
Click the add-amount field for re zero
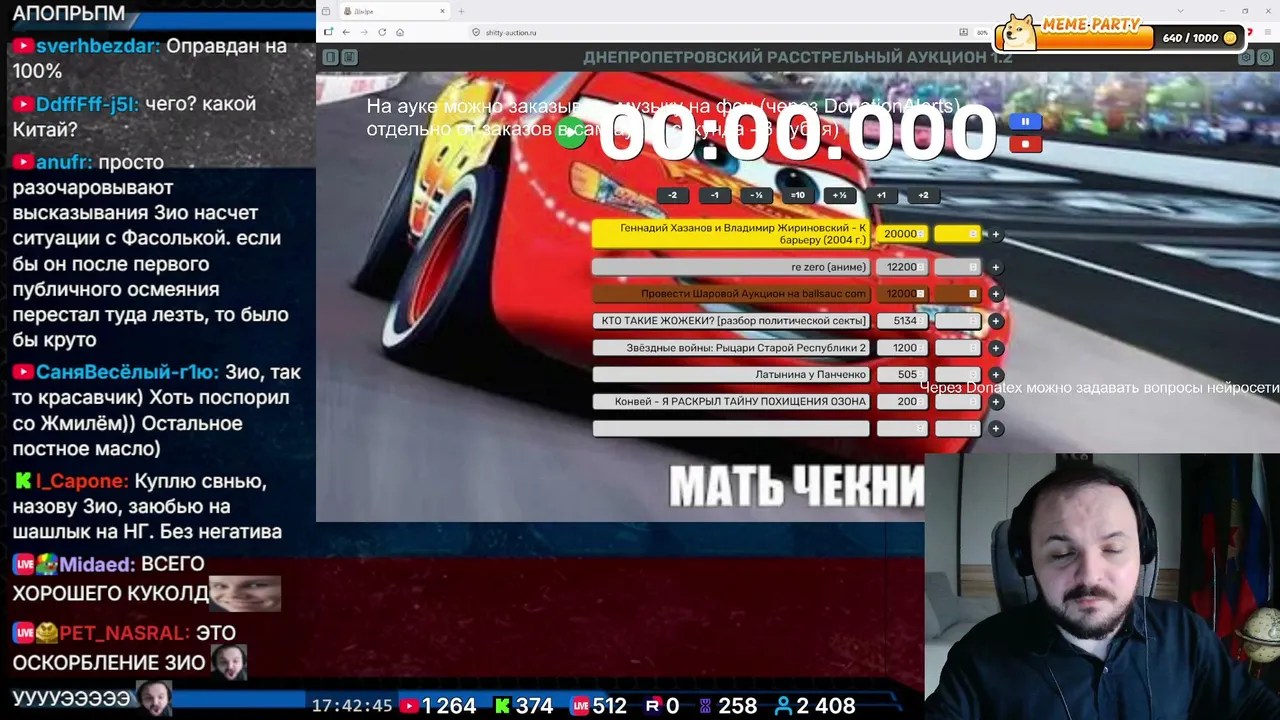click(958, 267)
